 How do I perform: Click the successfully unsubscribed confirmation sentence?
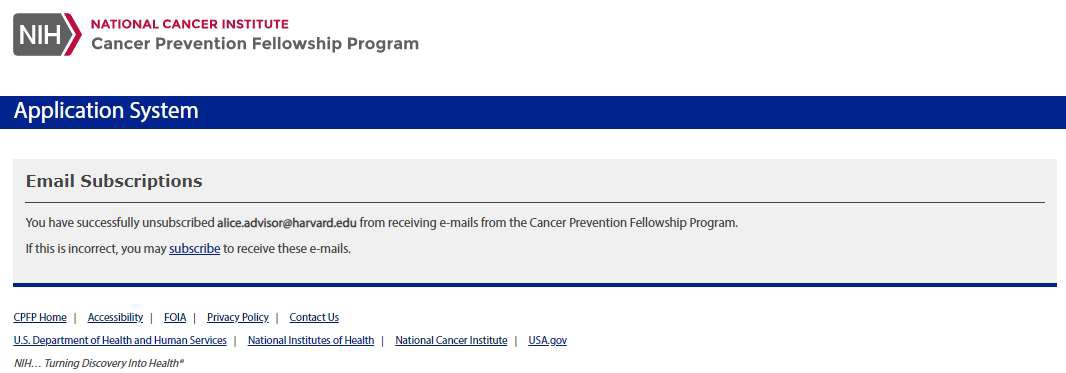(x=381, y=222)
